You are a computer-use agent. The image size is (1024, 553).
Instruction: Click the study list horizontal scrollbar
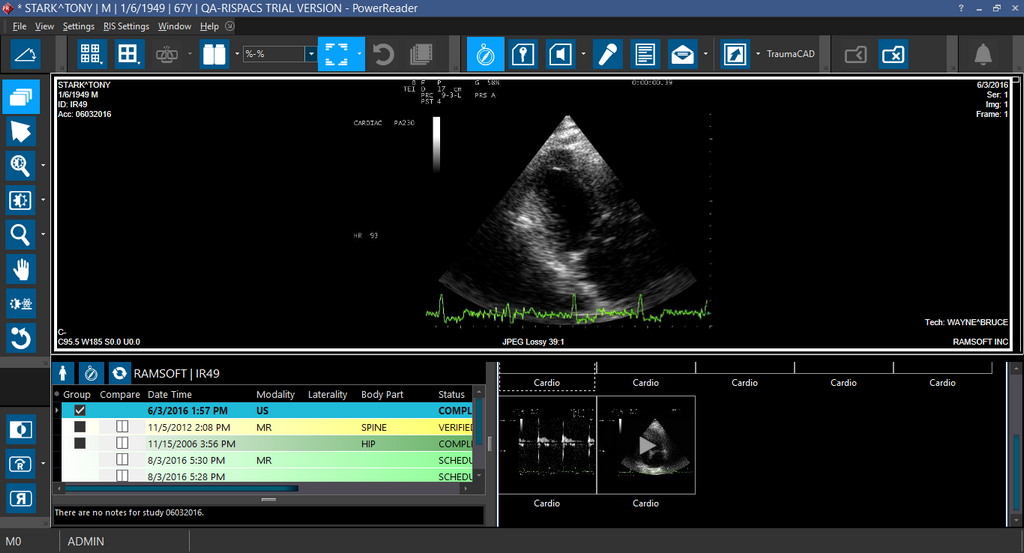[180, 489]
